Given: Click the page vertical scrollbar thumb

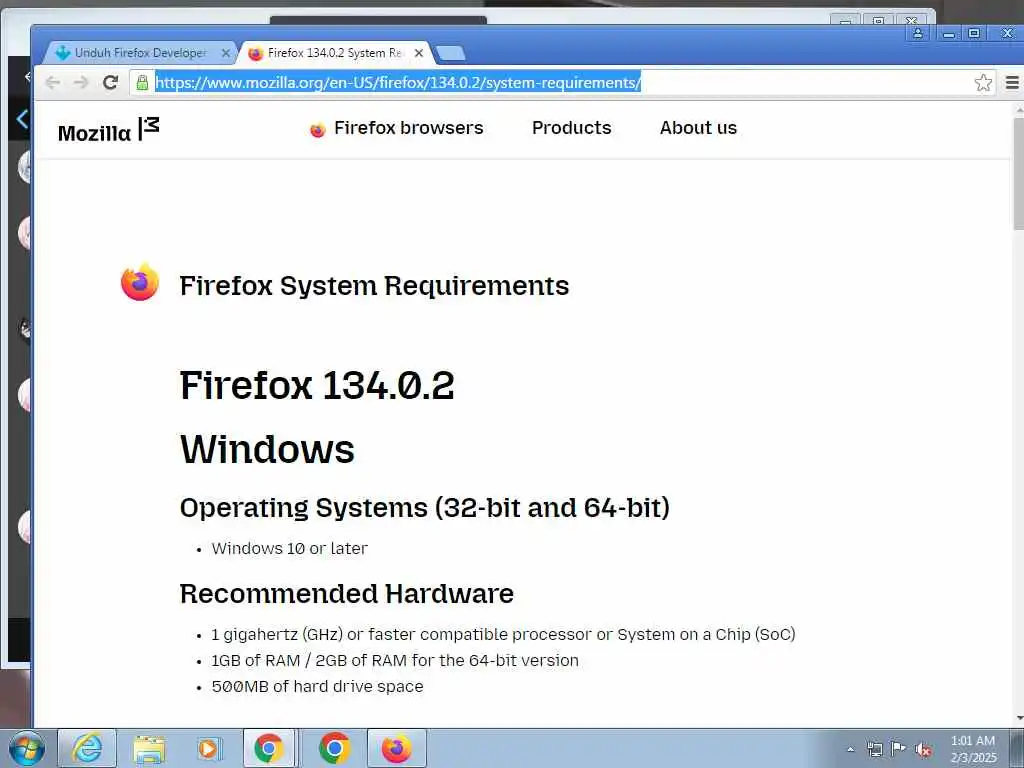Looking at the screenshot, I should [1018, 174].
